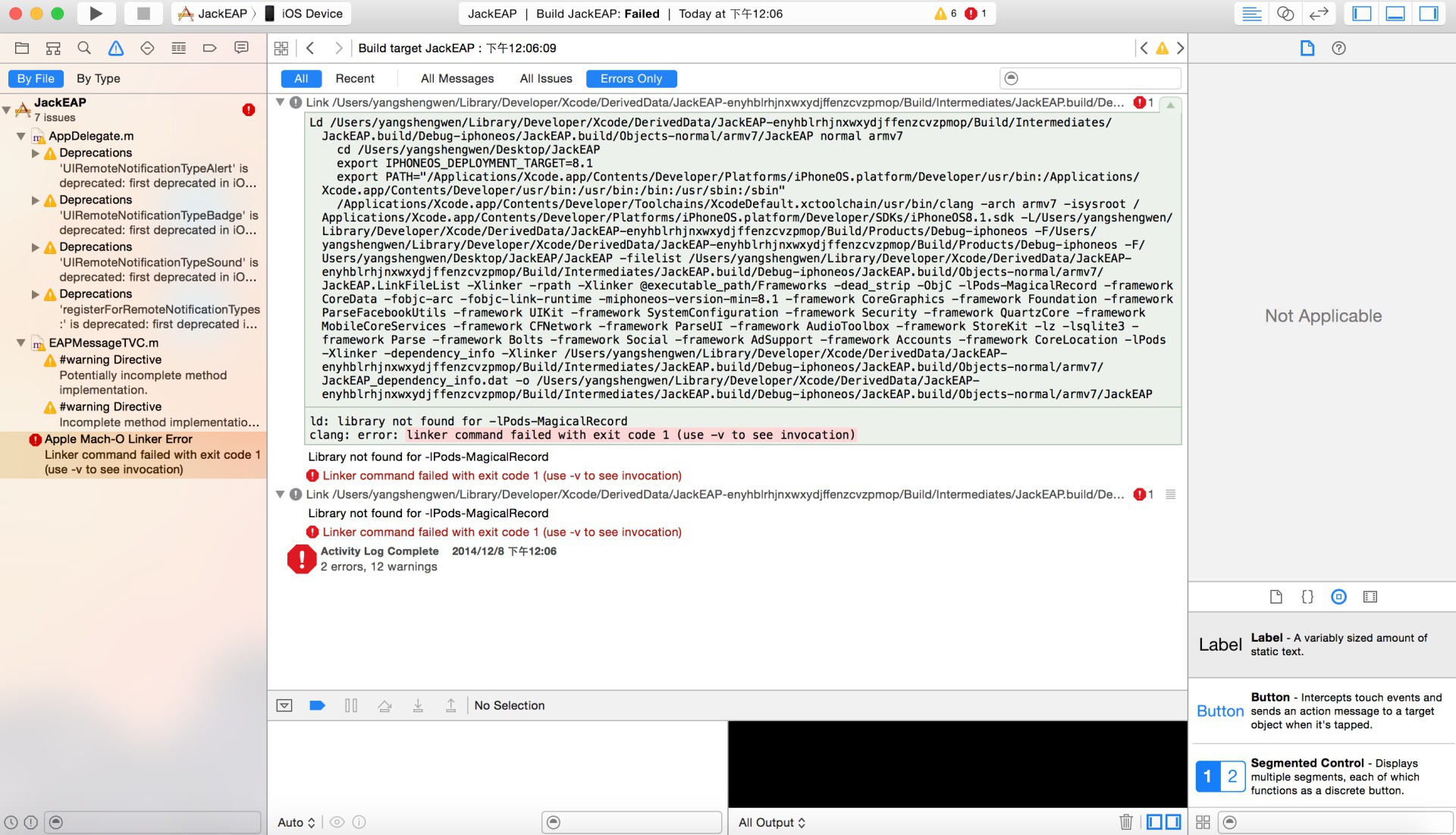Click the build log search field

tap(1090, 78)
